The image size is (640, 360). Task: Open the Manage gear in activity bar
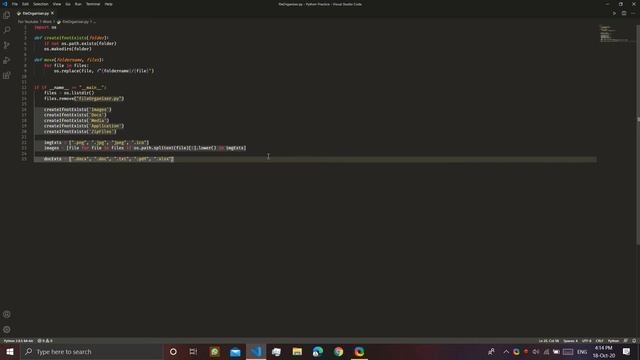7,329
